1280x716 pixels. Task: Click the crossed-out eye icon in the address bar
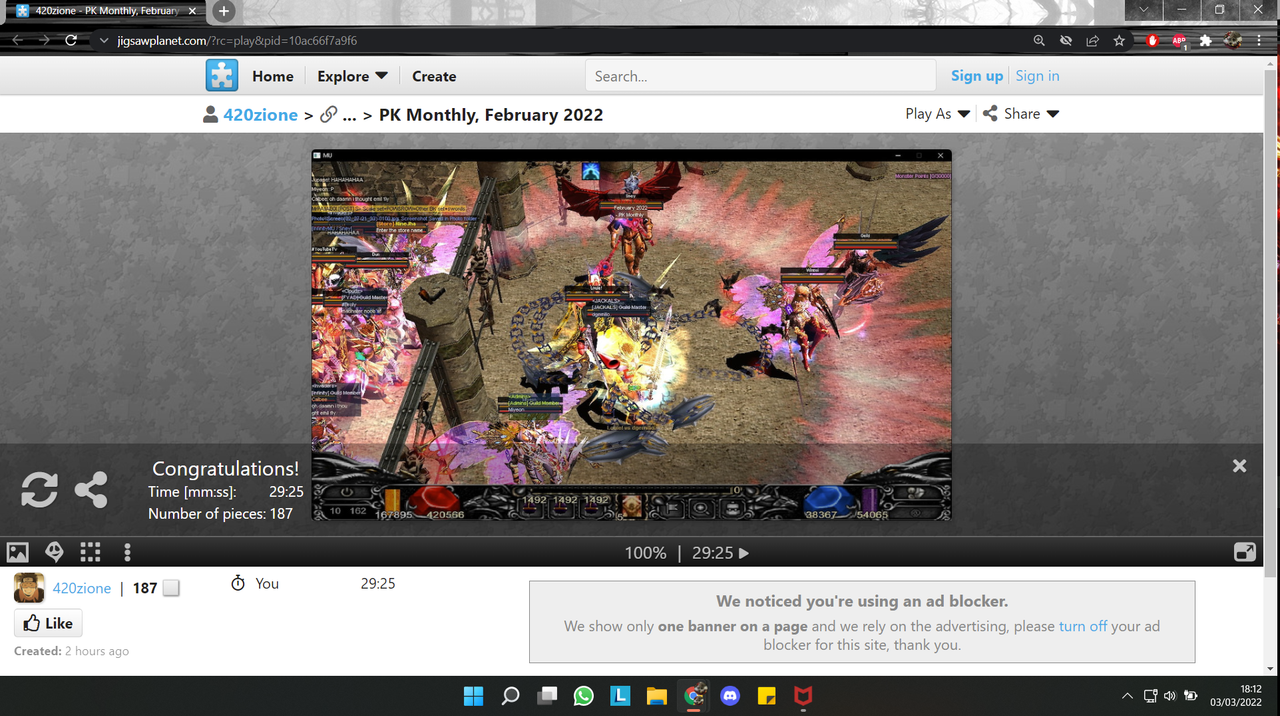tap(1066, 41)
